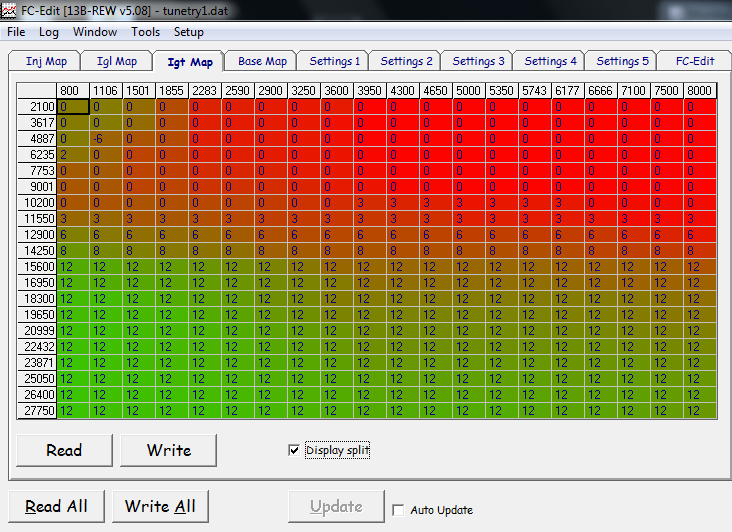The image size is (732, 532).
Task: Open the Setup menu
Action: tap(189, 32)
